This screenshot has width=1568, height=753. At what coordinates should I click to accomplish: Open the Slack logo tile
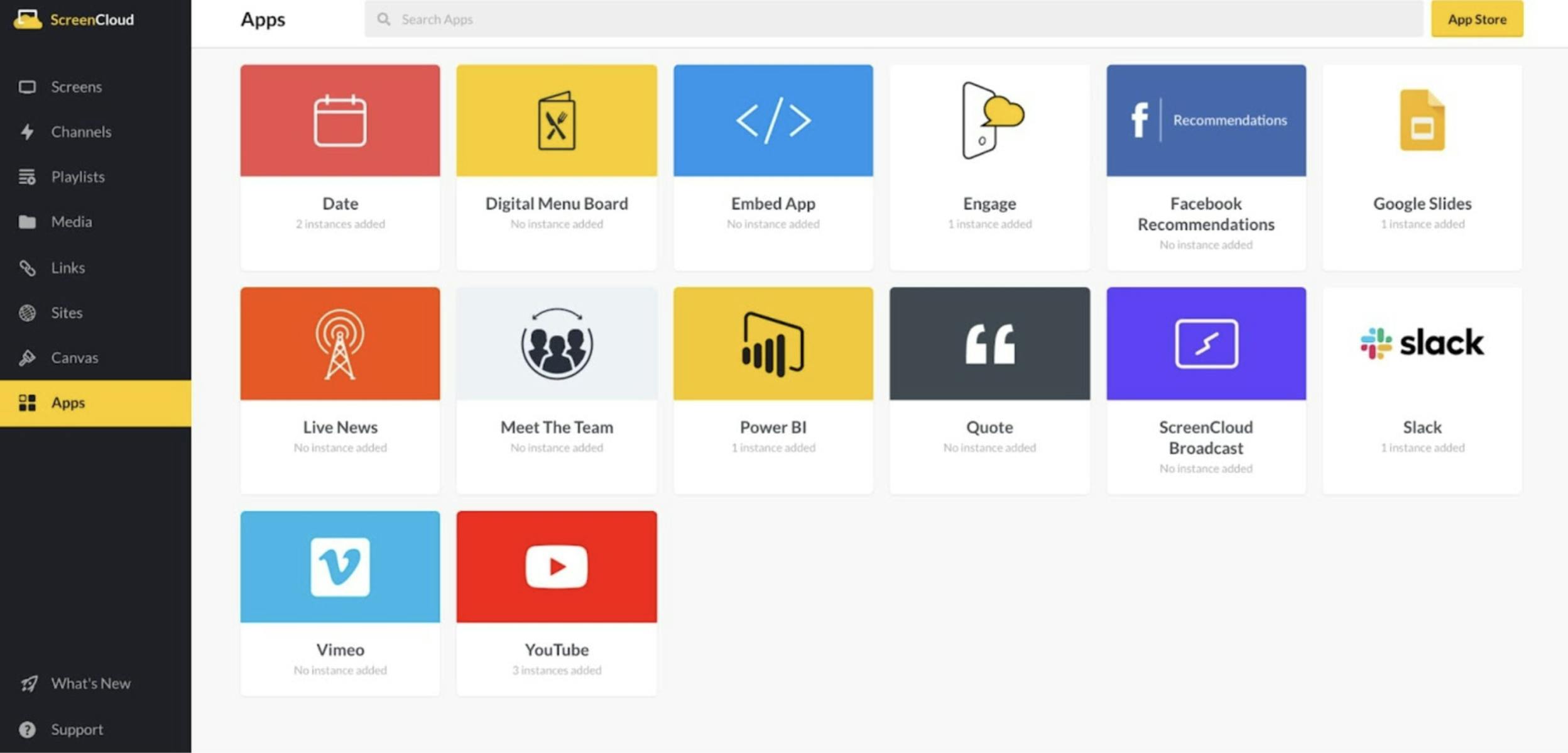pos(1422,344)
